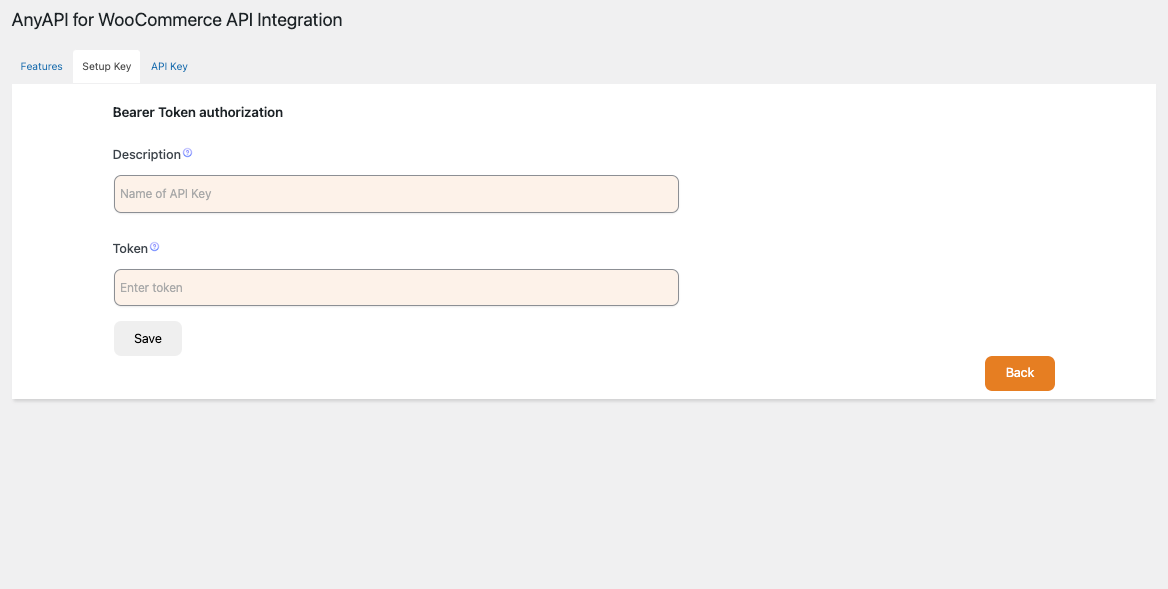Switch to the API Key tab
1168x589 pixels.
169,67
